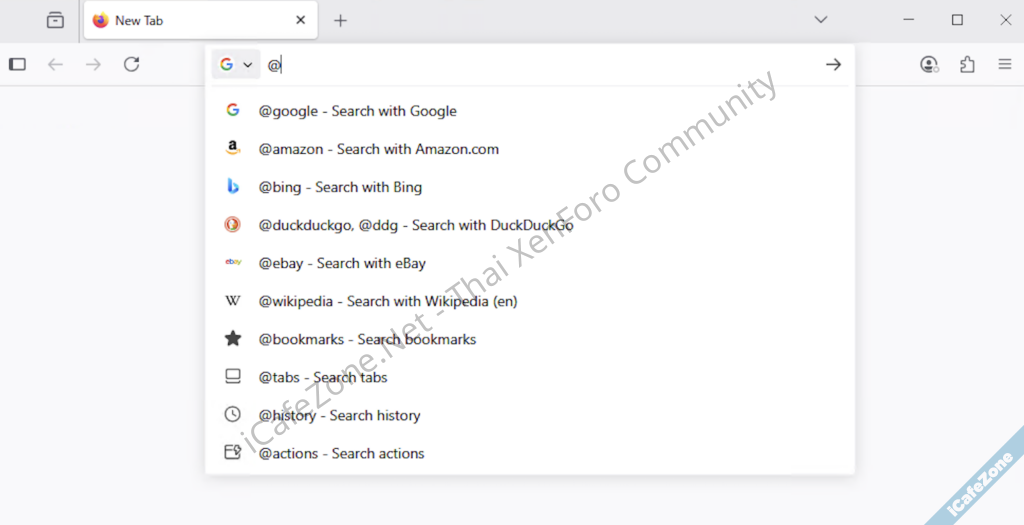
Task: Click the Amazon logo icon
Action: 232,148
